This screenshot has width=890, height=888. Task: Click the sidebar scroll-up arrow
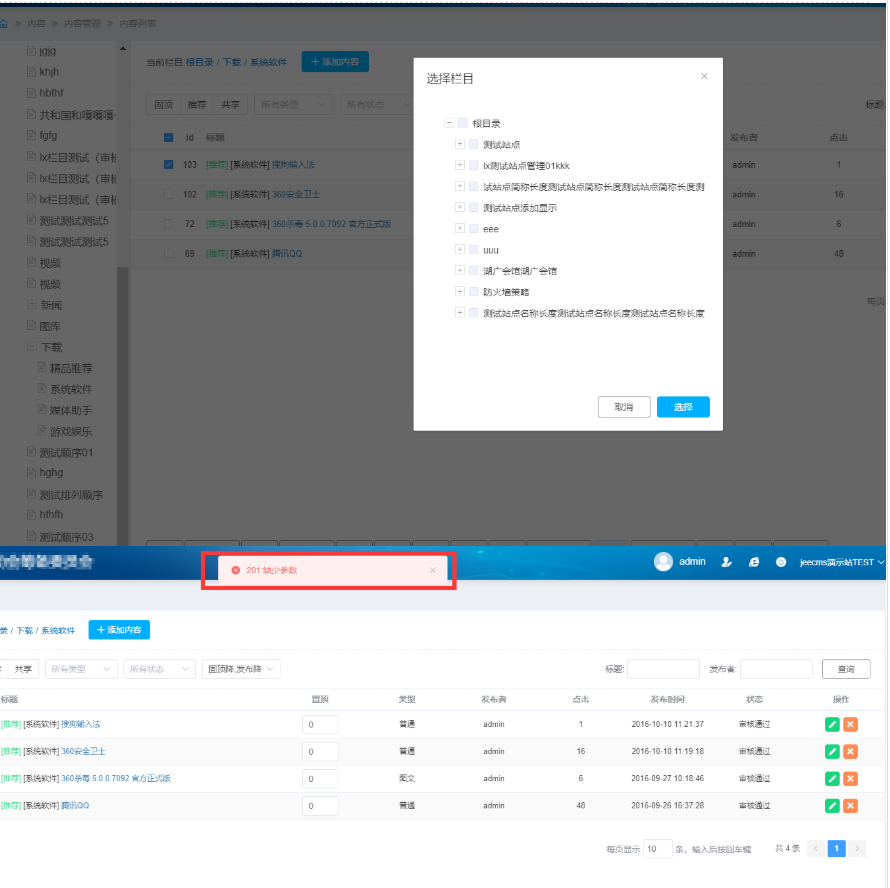tap(123, 49)
